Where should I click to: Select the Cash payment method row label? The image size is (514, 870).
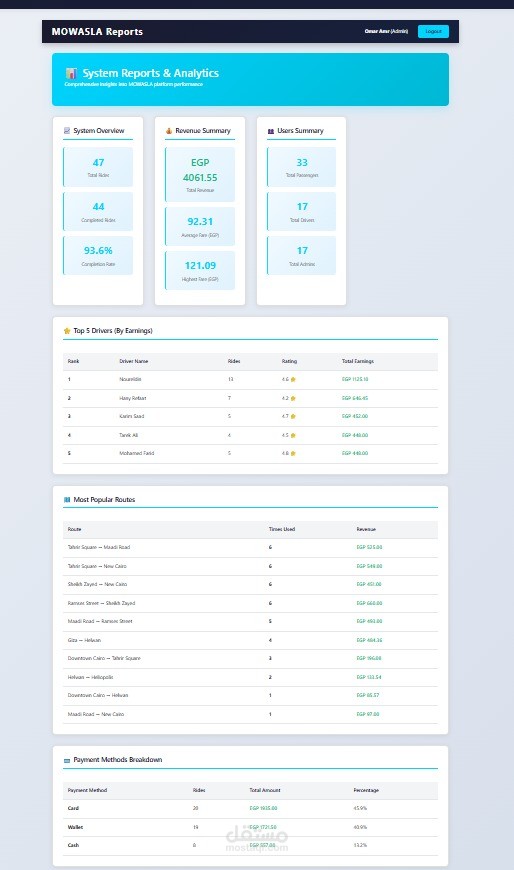point(73,846)
